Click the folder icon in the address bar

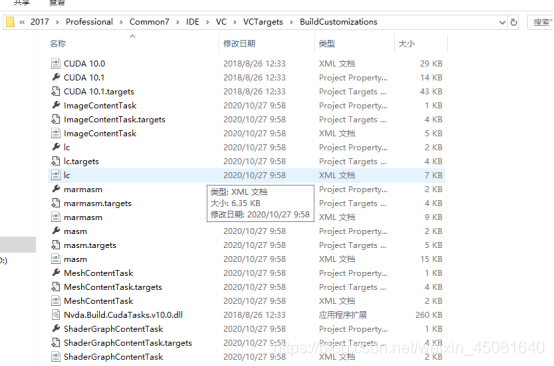(x=11, y=22)
